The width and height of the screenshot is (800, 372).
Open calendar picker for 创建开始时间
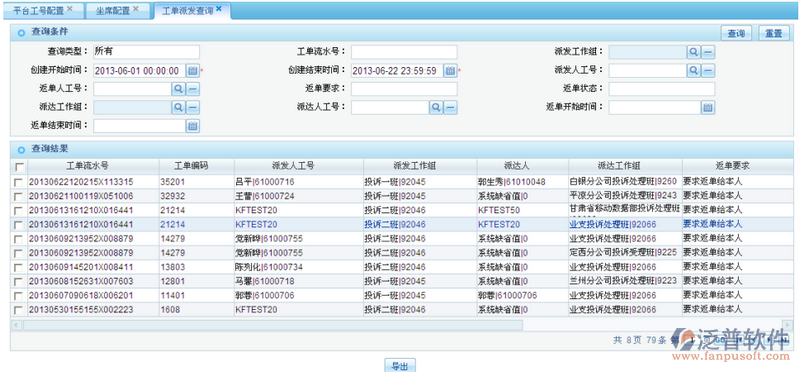tap(192, 70)
